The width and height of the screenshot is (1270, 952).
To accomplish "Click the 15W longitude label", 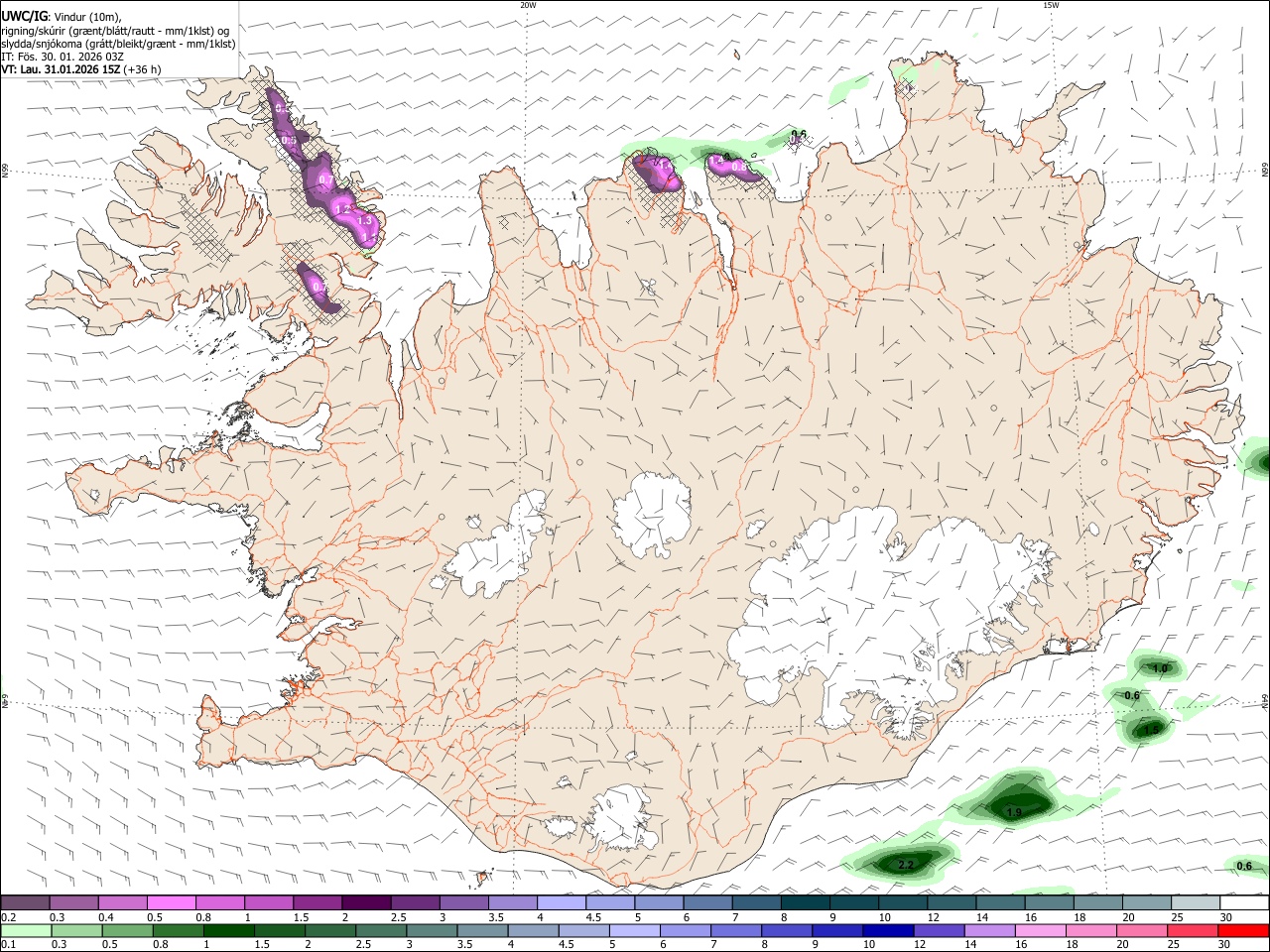I will click(x=1051, y=5).
